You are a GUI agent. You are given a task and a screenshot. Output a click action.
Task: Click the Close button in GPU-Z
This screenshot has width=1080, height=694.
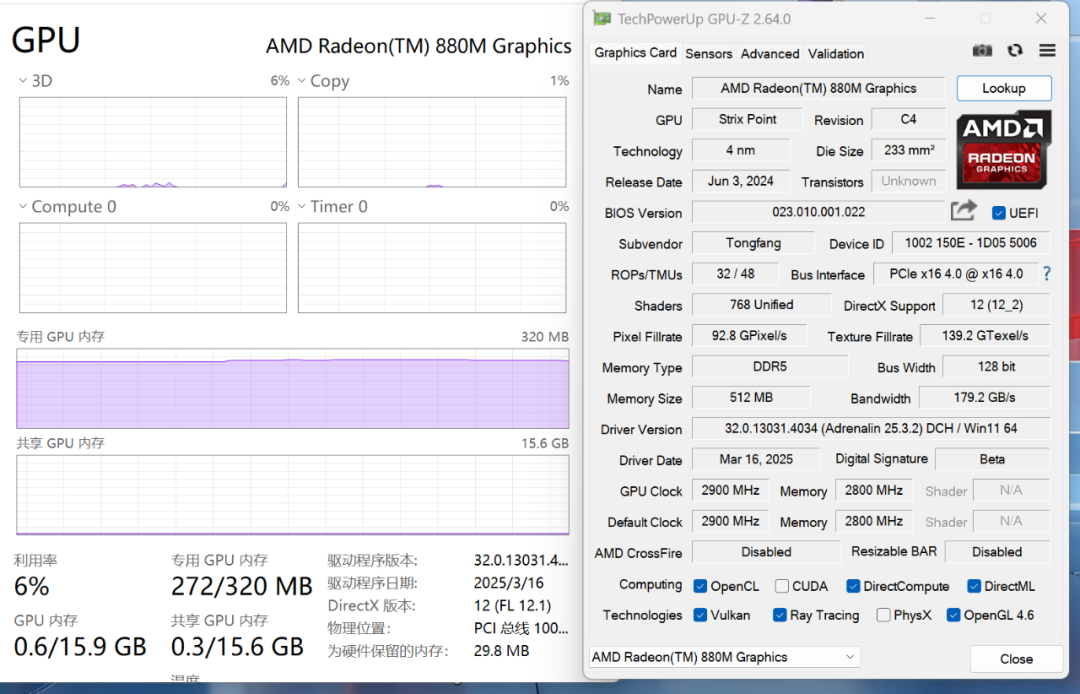[x=1016, y=659]
